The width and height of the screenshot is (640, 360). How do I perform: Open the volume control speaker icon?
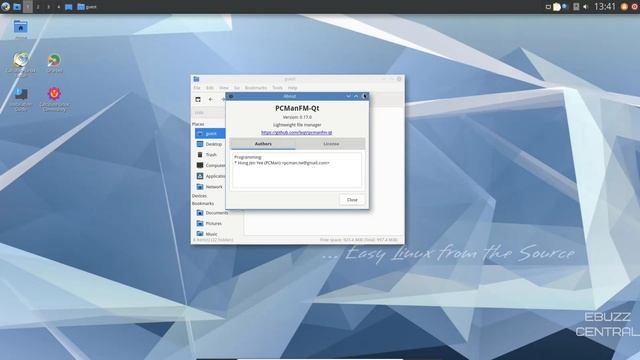click(585, 7)
